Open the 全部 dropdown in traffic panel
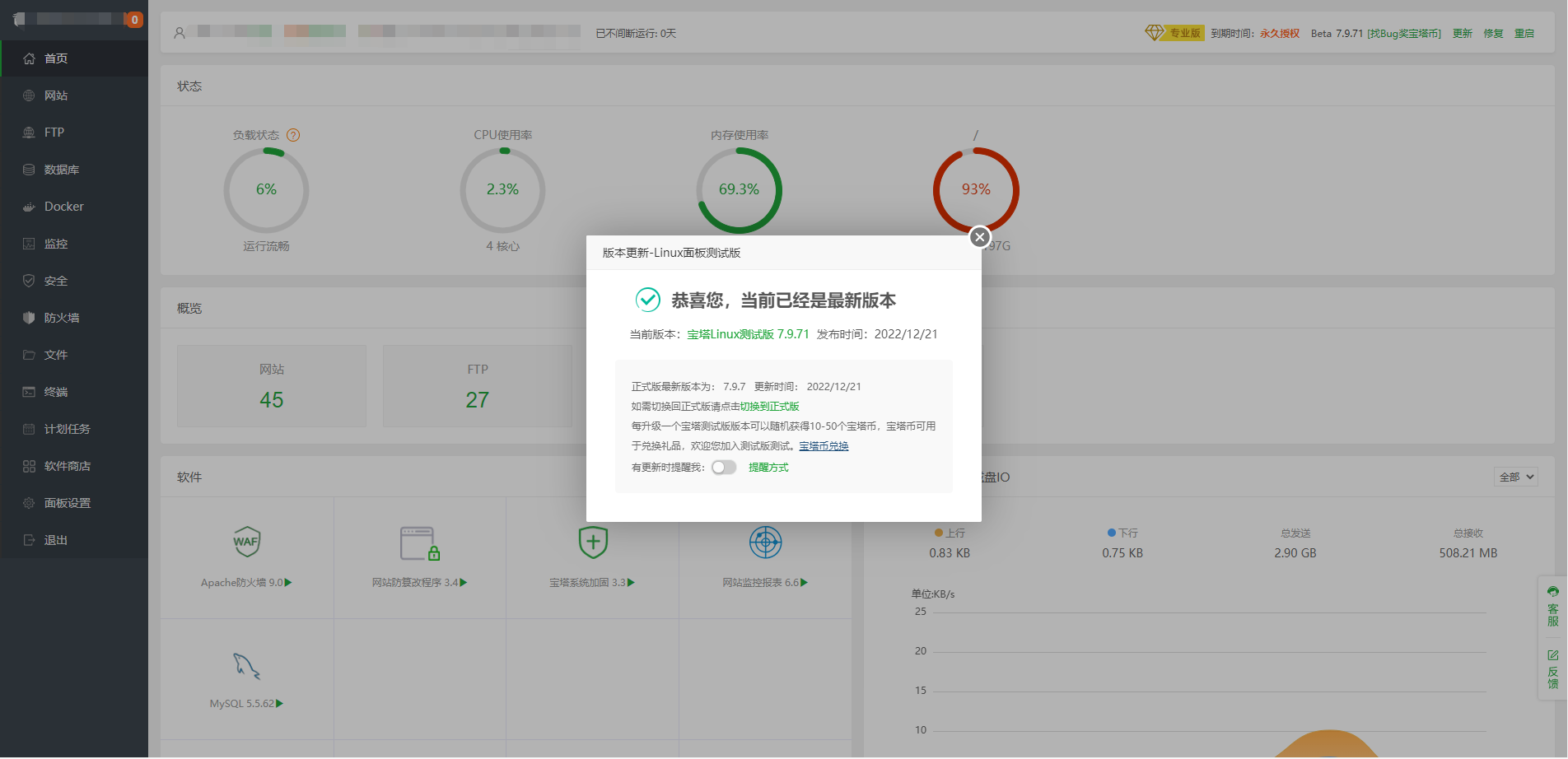The image size is (1568, 759). point(1516,477)
